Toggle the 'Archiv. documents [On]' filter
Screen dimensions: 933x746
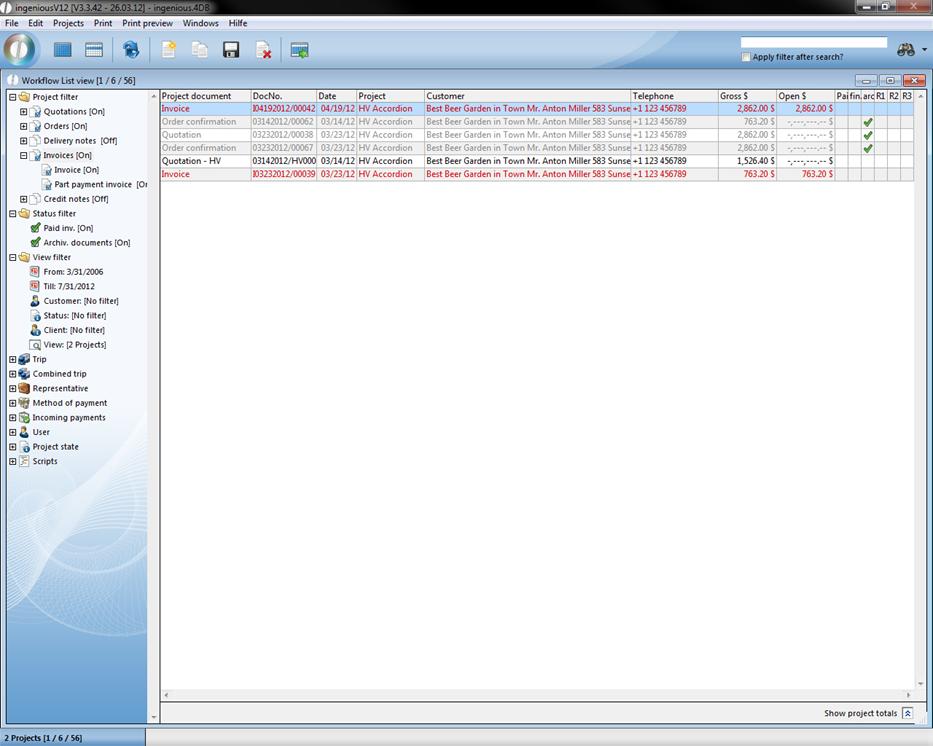36,243
